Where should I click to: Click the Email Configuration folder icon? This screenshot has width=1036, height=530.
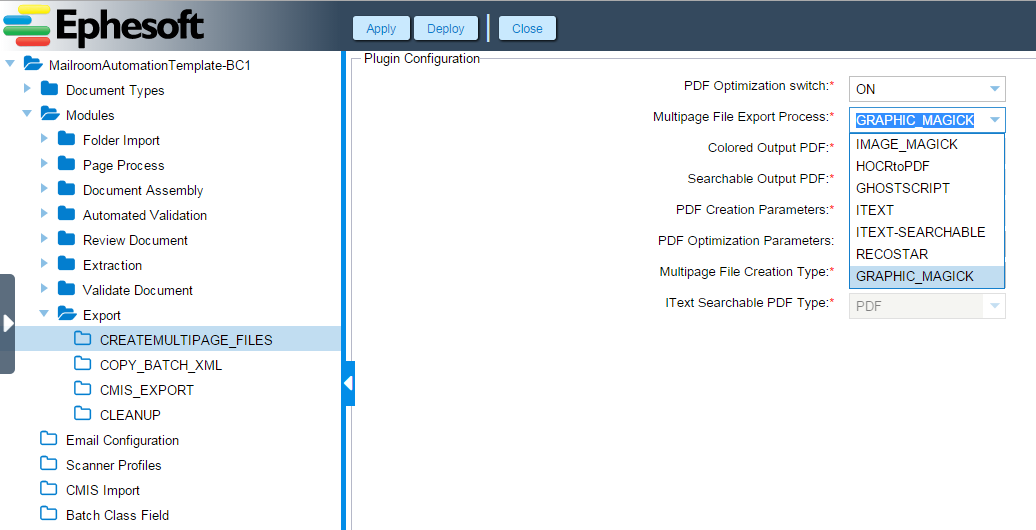(x=49, y=439)
